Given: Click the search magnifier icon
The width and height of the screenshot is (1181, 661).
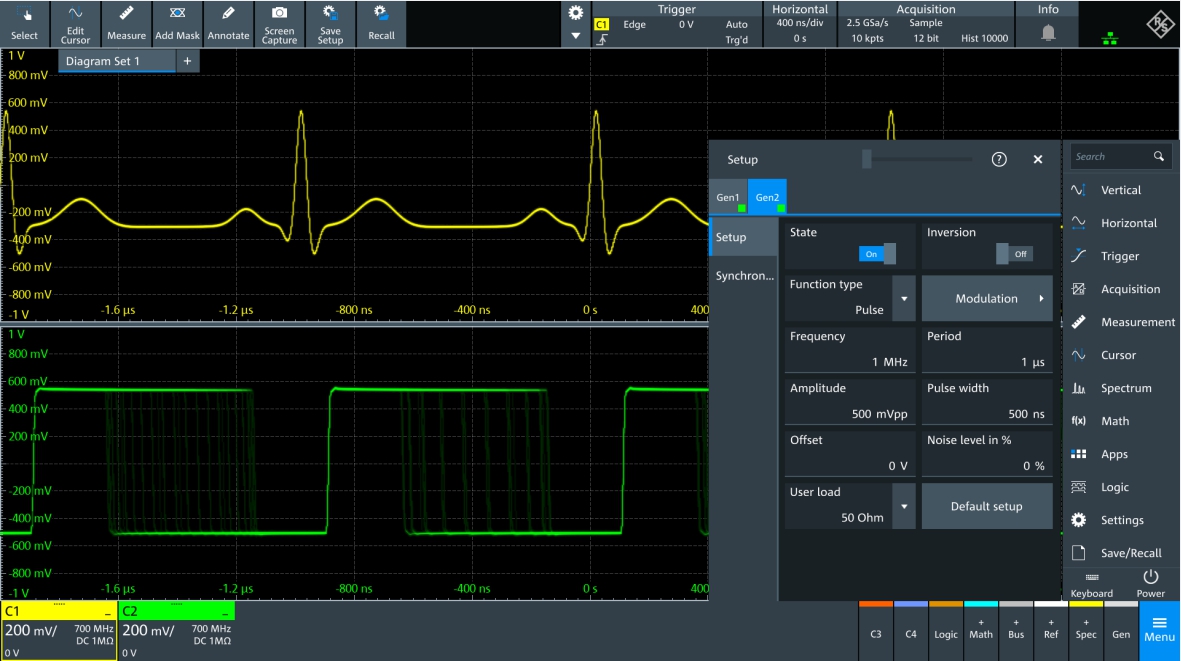Looking at the screenshot, I should tap(1158, 157).
